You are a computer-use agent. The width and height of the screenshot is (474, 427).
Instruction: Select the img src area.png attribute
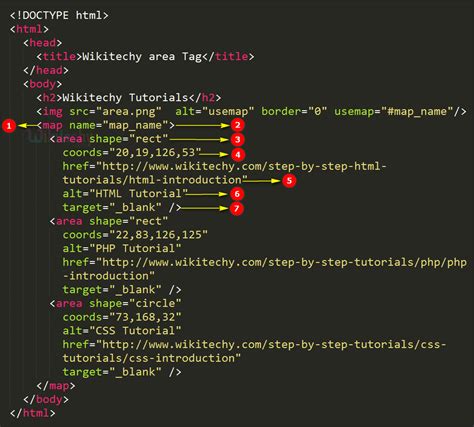click(115, 111)
